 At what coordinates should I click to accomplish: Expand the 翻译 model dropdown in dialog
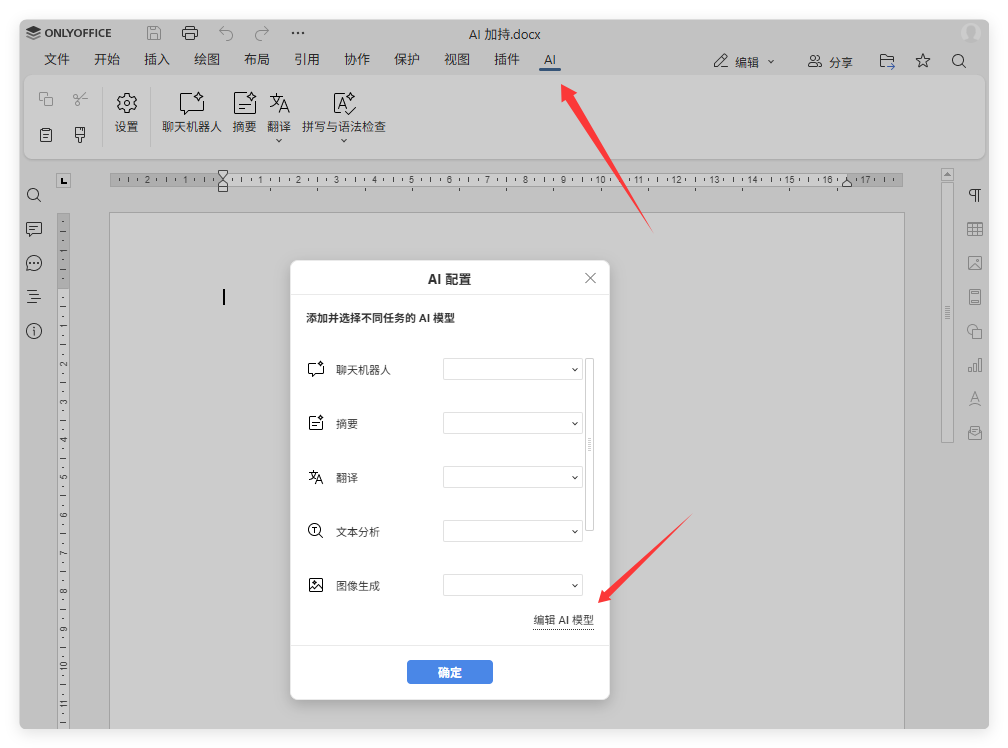(x=512, y=477)
